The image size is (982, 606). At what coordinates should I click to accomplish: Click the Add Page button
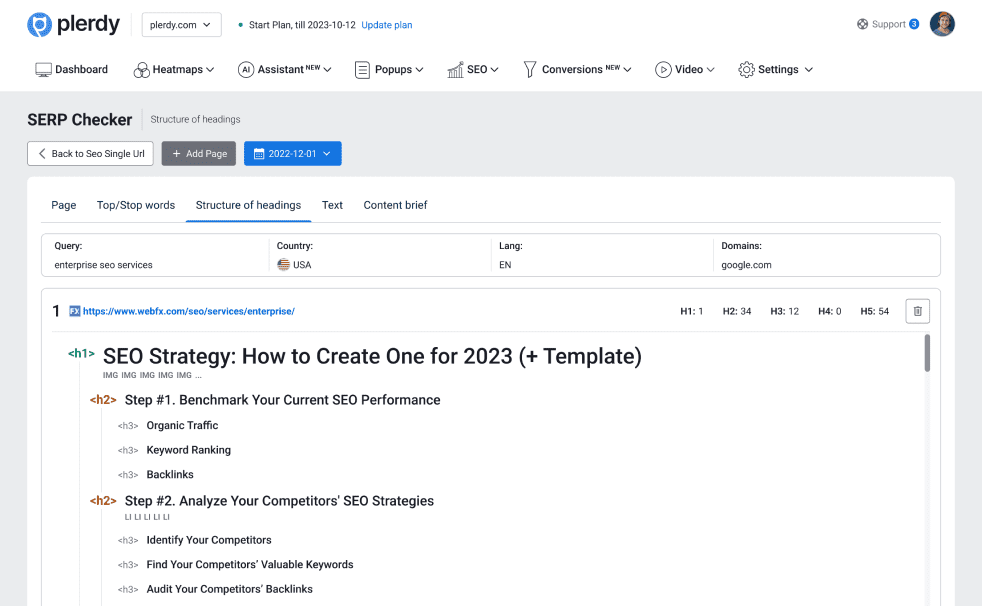(x=198, y=154)
